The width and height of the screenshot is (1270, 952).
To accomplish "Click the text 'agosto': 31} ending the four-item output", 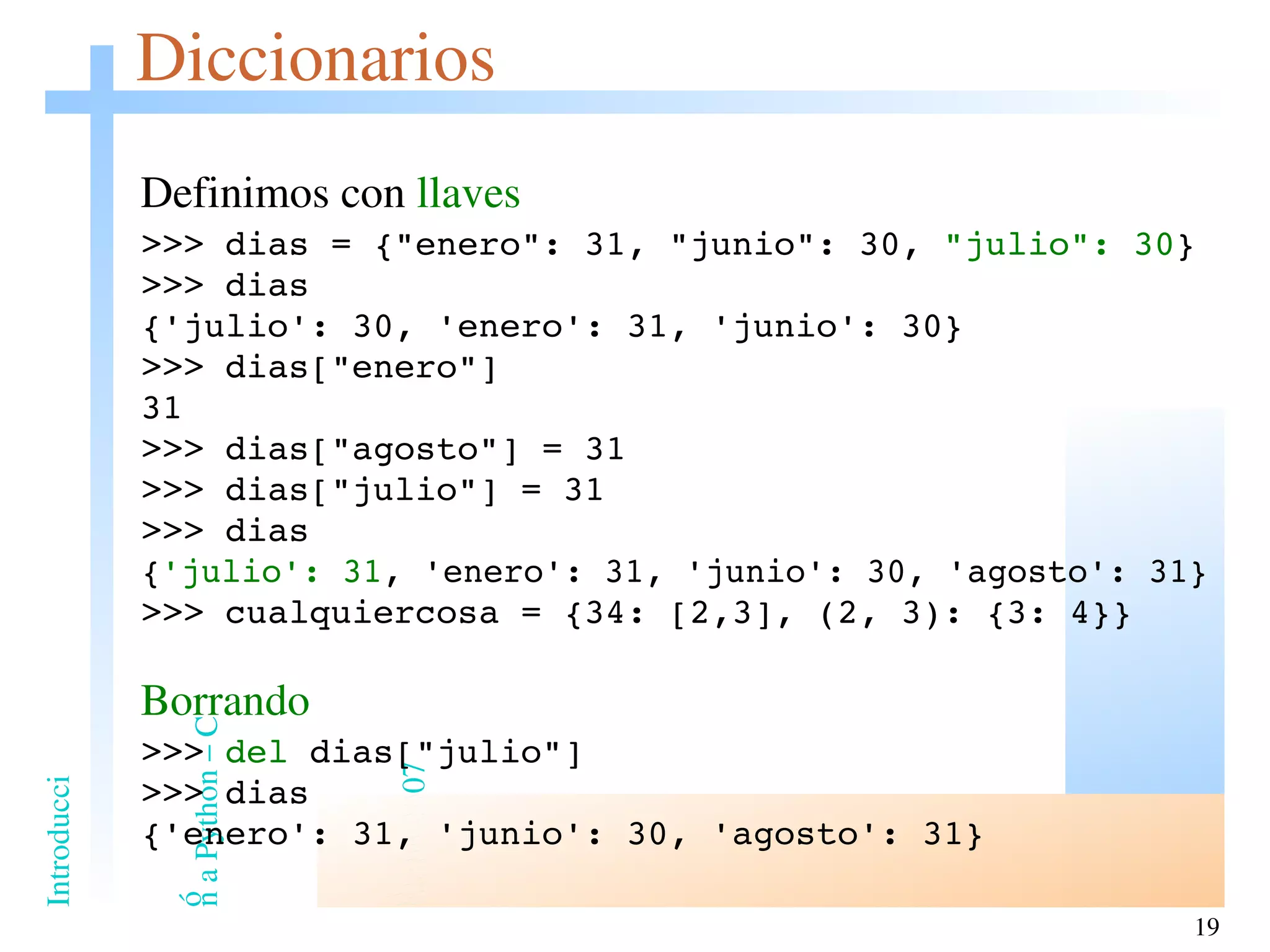I will click(1078, 572).
